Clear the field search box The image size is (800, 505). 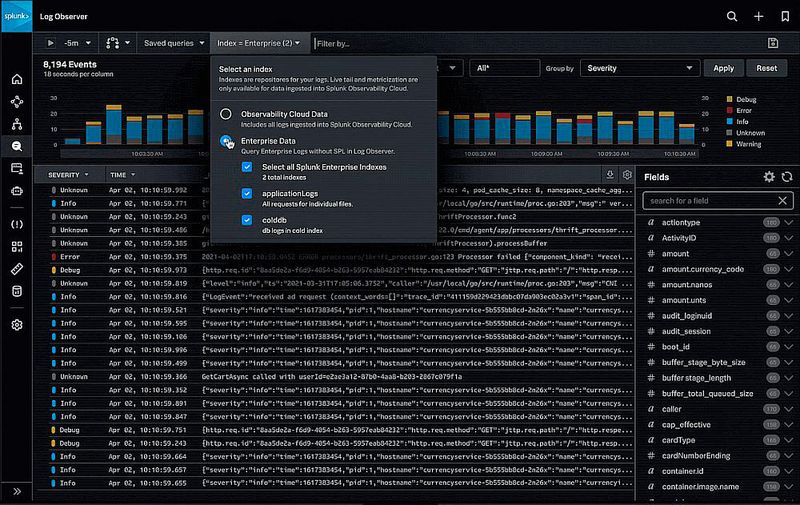click(x=782, y=200)
